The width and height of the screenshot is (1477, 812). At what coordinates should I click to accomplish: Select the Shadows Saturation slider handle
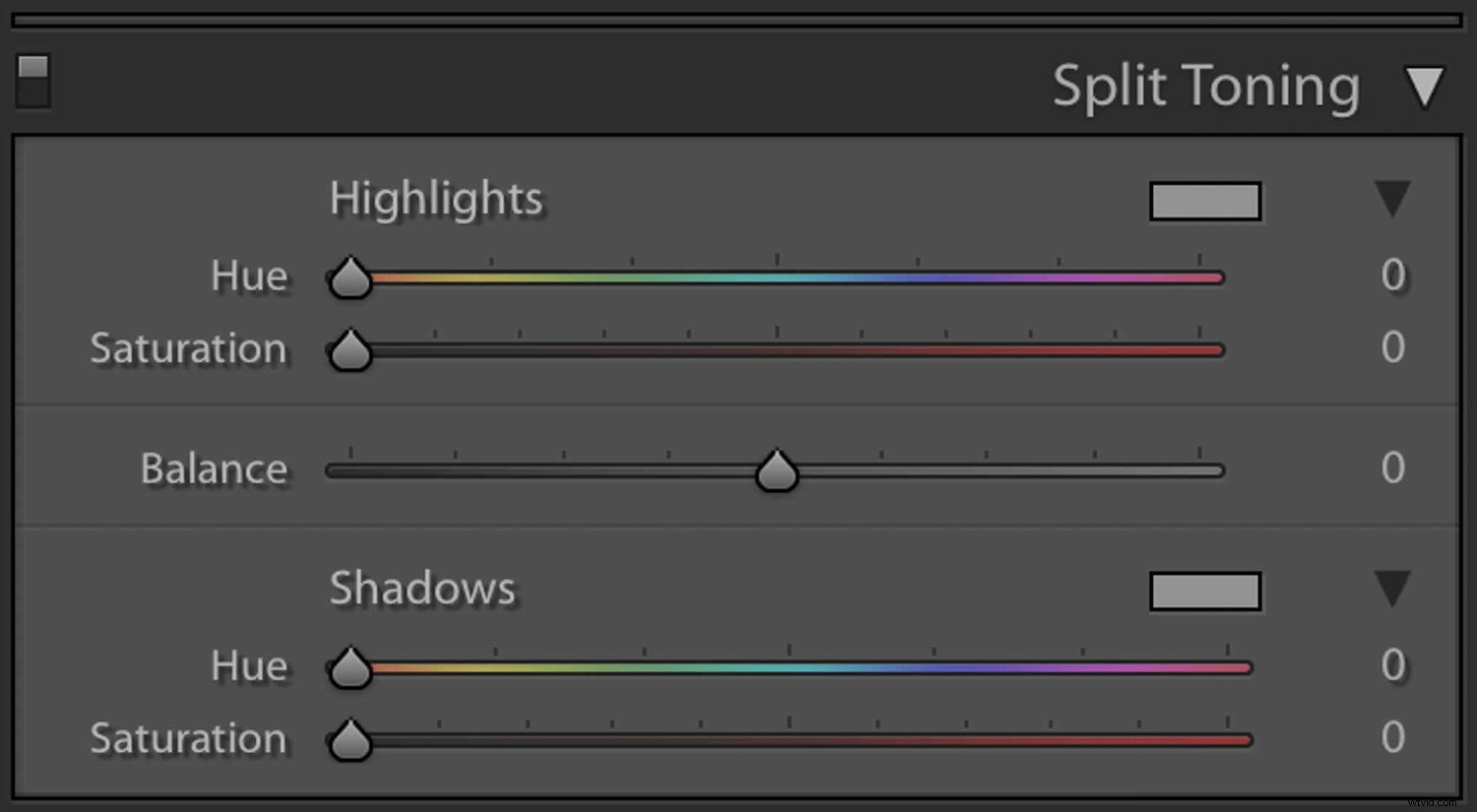[x=350, y=741]
